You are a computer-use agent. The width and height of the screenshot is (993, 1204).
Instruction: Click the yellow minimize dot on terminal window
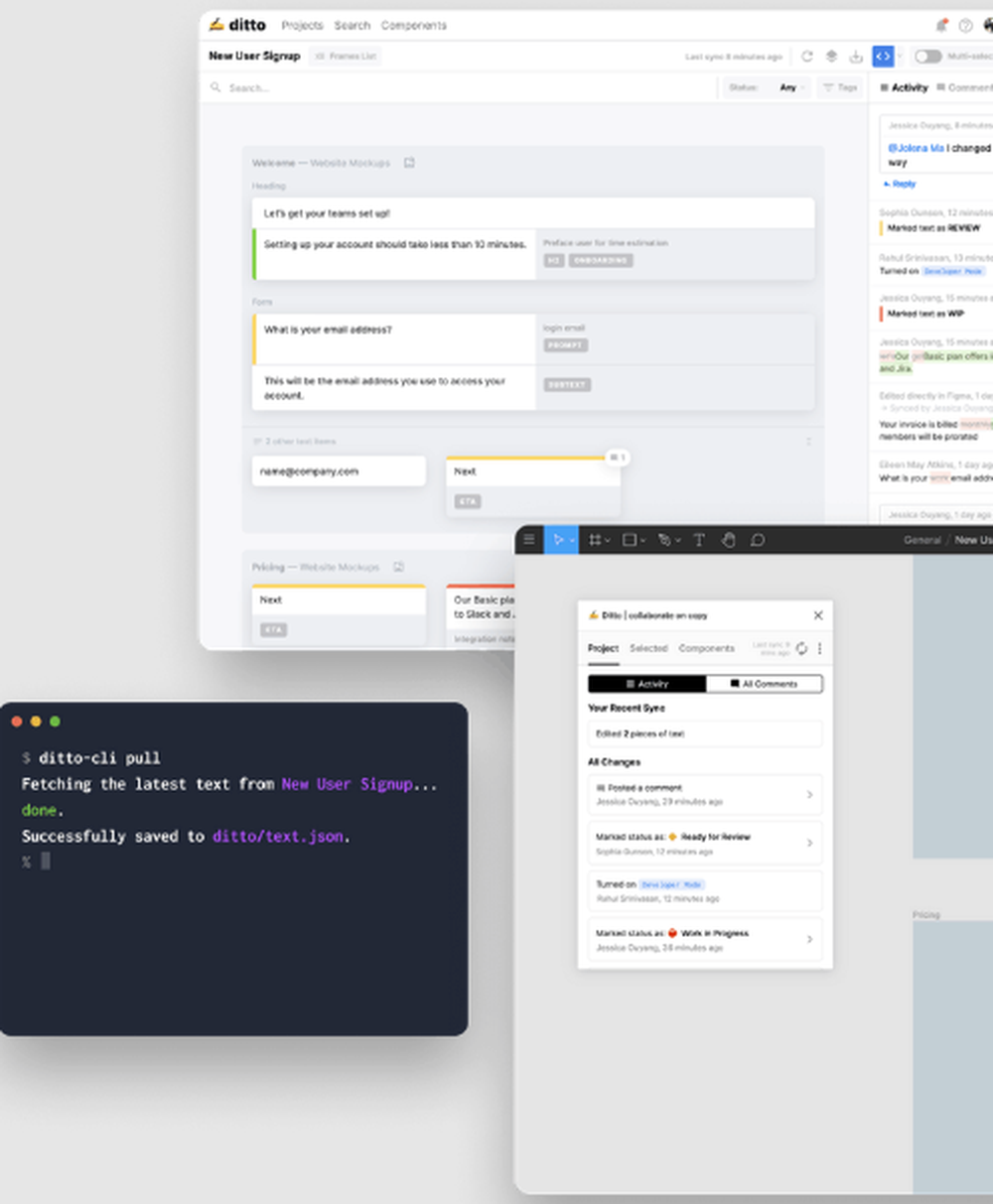(x=36, y=721)
